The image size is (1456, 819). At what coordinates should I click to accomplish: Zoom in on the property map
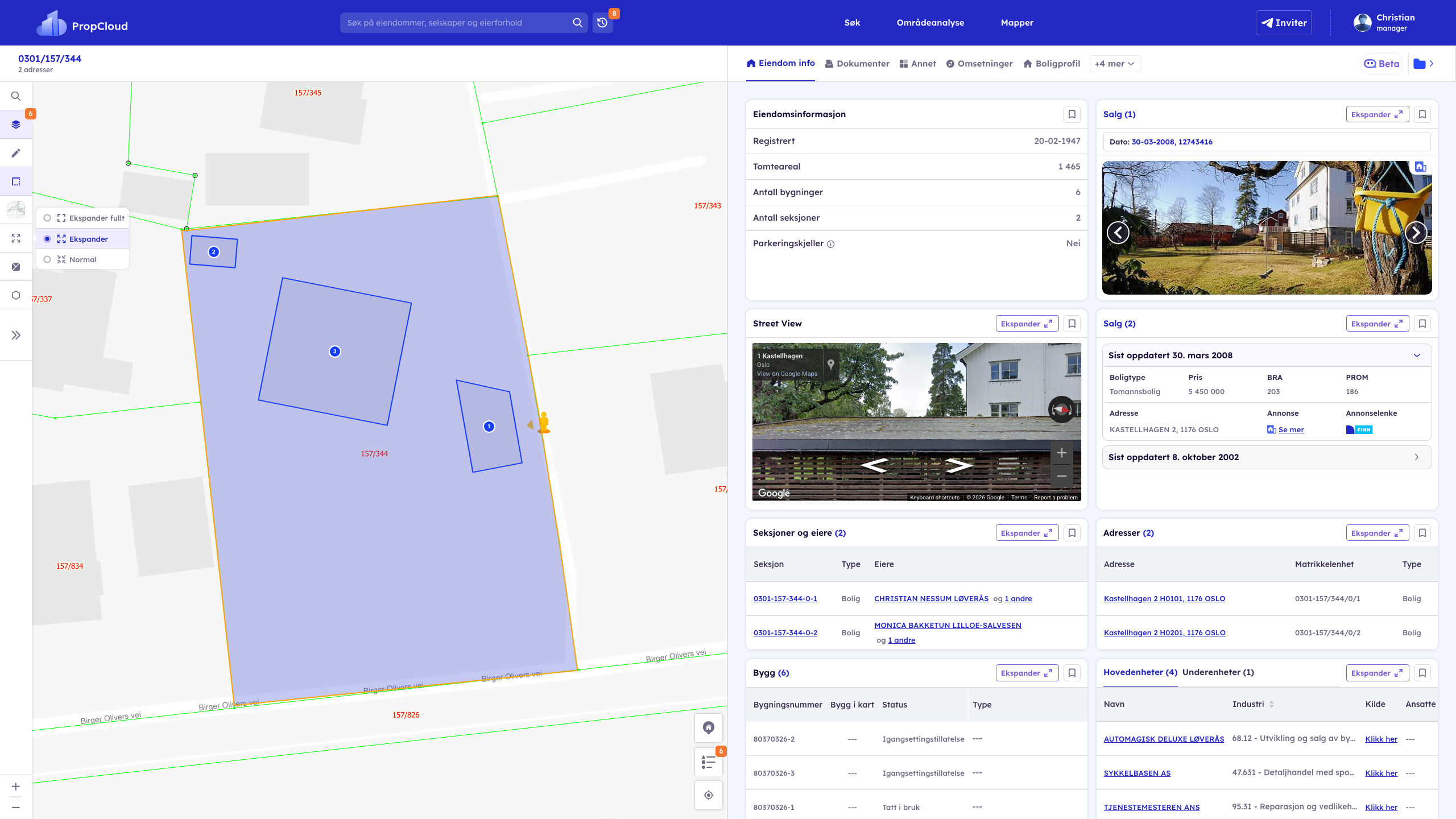click(16, 787)
